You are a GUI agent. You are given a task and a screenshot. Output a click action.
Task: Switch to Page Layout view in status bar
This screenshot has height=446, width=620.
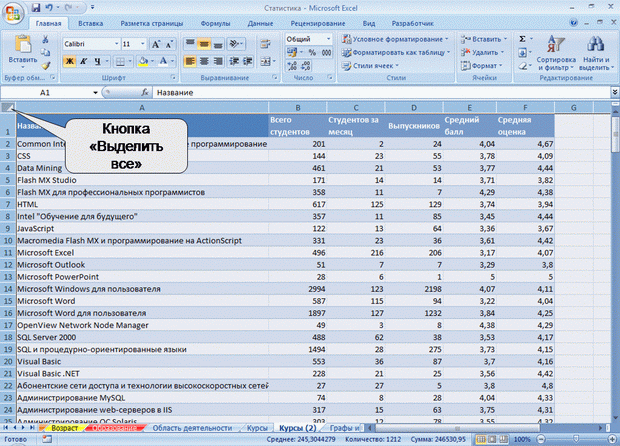[x=492, y=439]
